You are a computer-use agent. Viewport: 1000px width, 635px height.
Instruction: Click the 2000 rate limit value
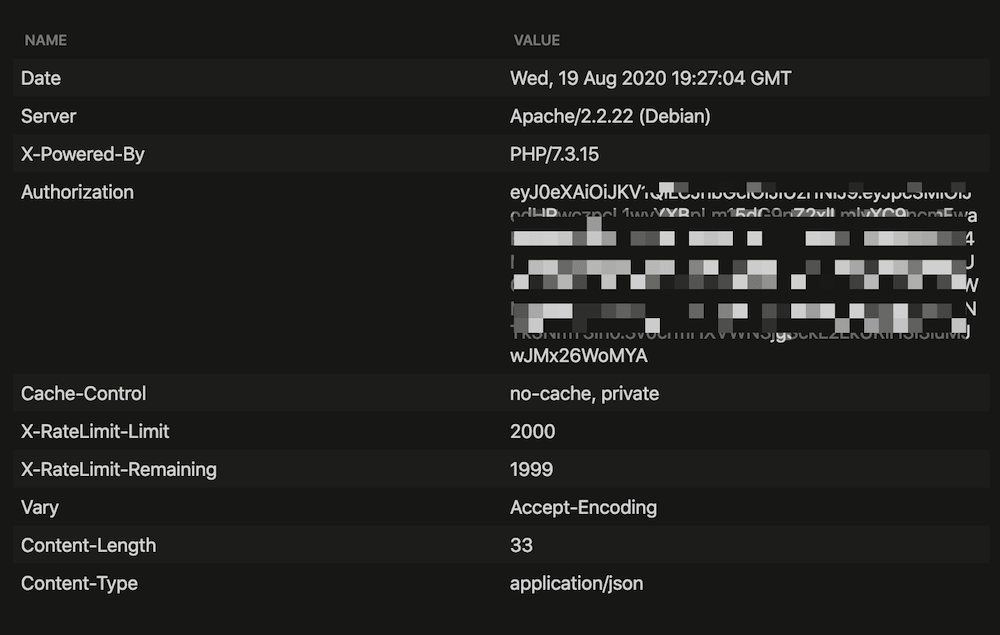point(532,431)
